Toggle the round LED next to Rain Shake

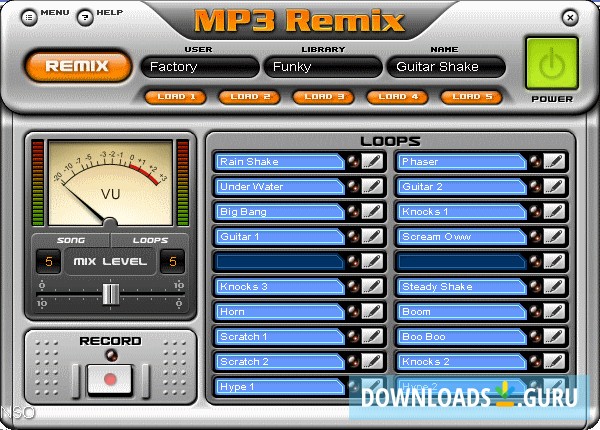pyautogui.click(x=353, y=161)
